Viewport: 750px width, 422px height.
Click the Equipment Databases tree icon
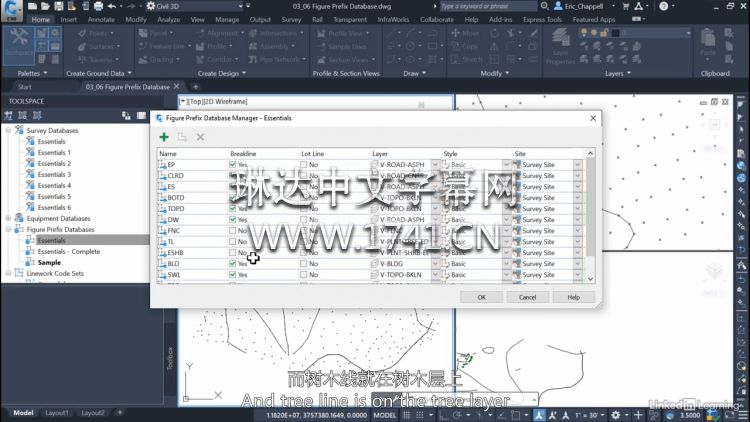pos(19,218)
